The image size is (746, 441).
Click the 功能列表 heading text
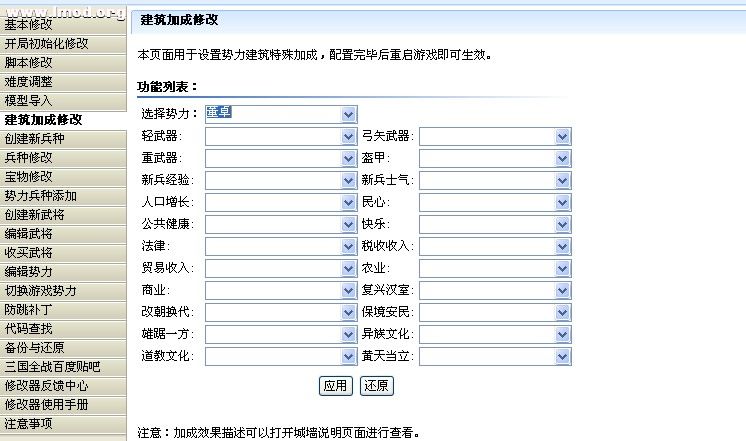[167, 87]
